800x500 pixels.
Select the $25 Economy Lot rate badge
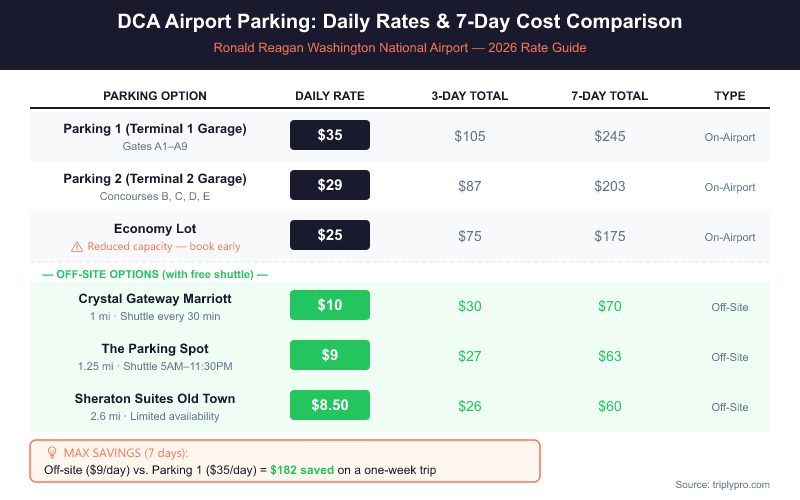[x=330, y=235]
